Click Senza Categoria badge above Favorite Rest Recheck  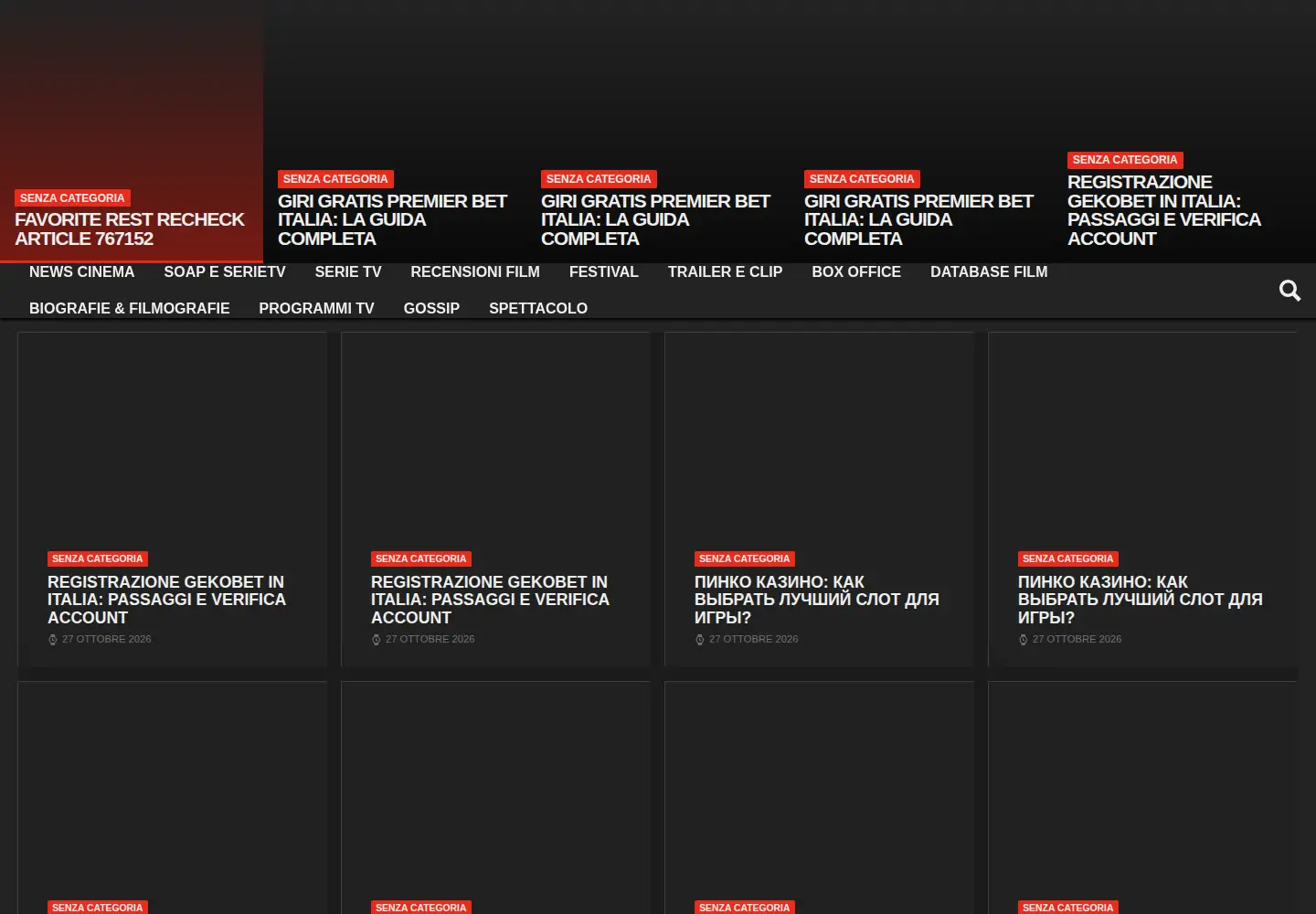[x=72, y=198]
